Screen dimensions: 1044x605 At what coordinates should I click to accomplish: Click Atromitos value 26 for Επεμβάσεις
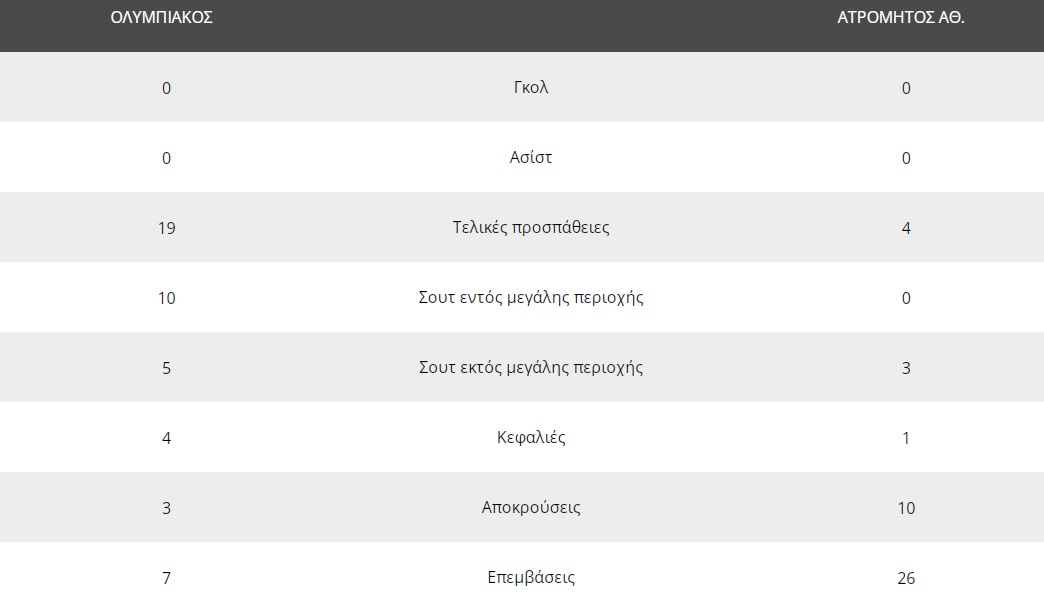[x=906, y=578]
